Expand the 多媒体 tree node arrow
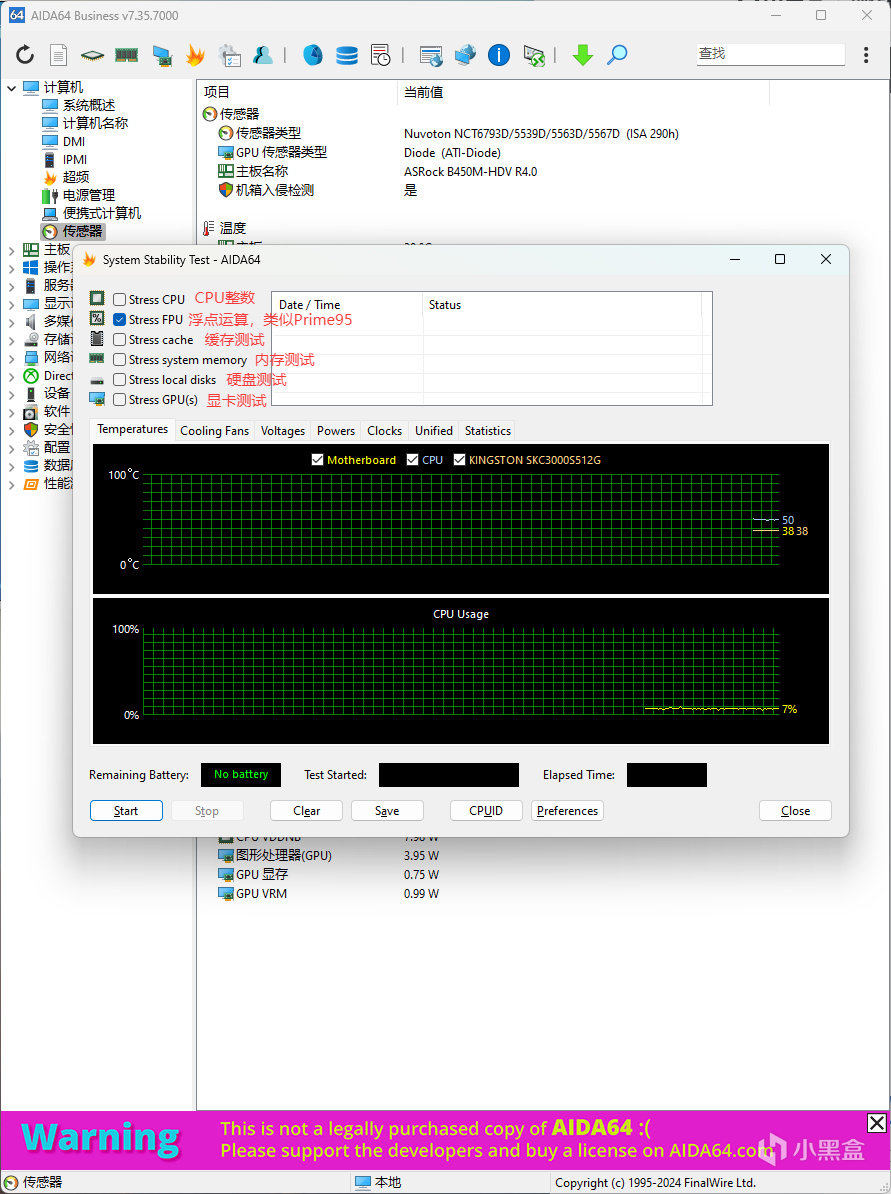 (x=11, y=322)
